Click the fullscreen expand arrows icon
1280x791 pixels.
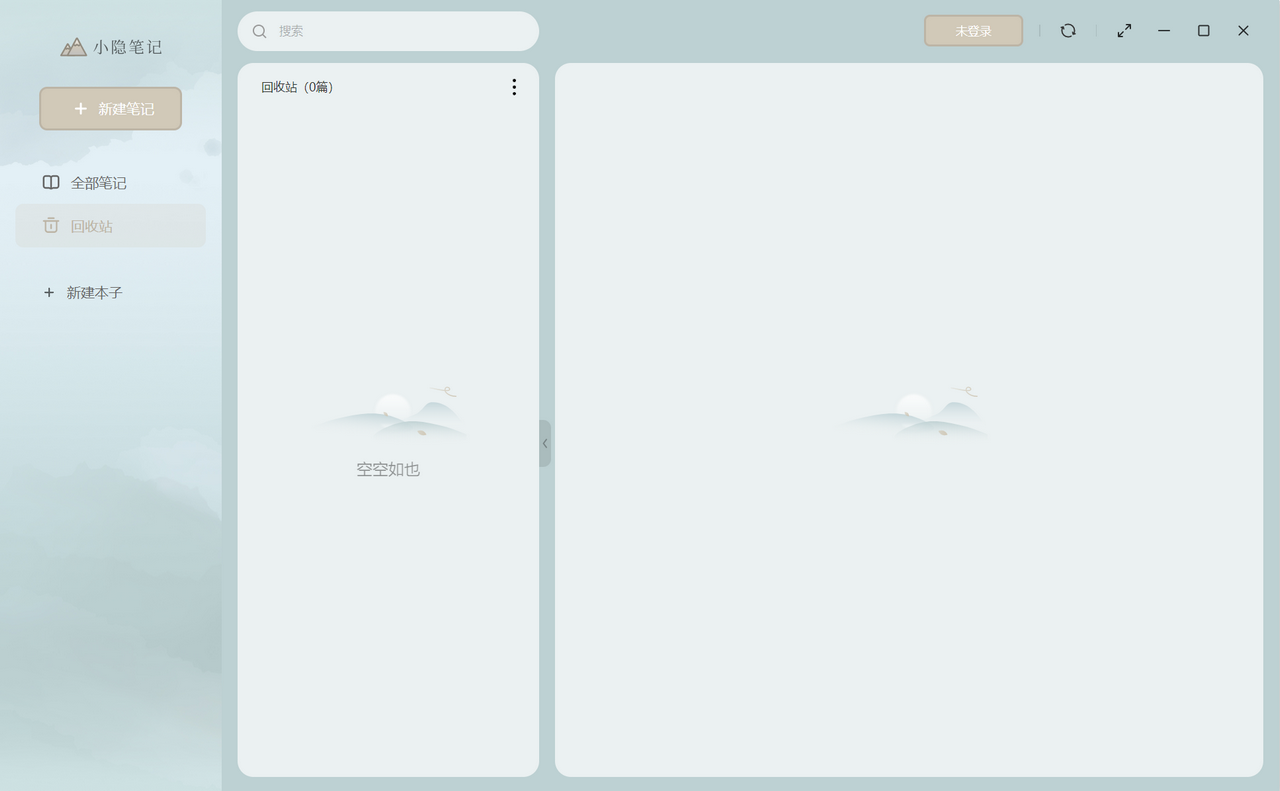click(1124, 31)
